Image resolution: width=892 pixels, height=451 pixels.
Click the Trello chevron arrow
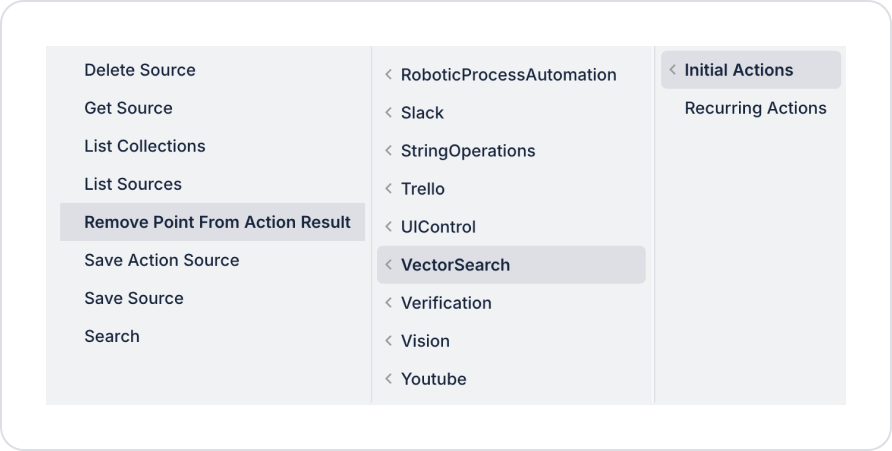click(x=388, y=189)
